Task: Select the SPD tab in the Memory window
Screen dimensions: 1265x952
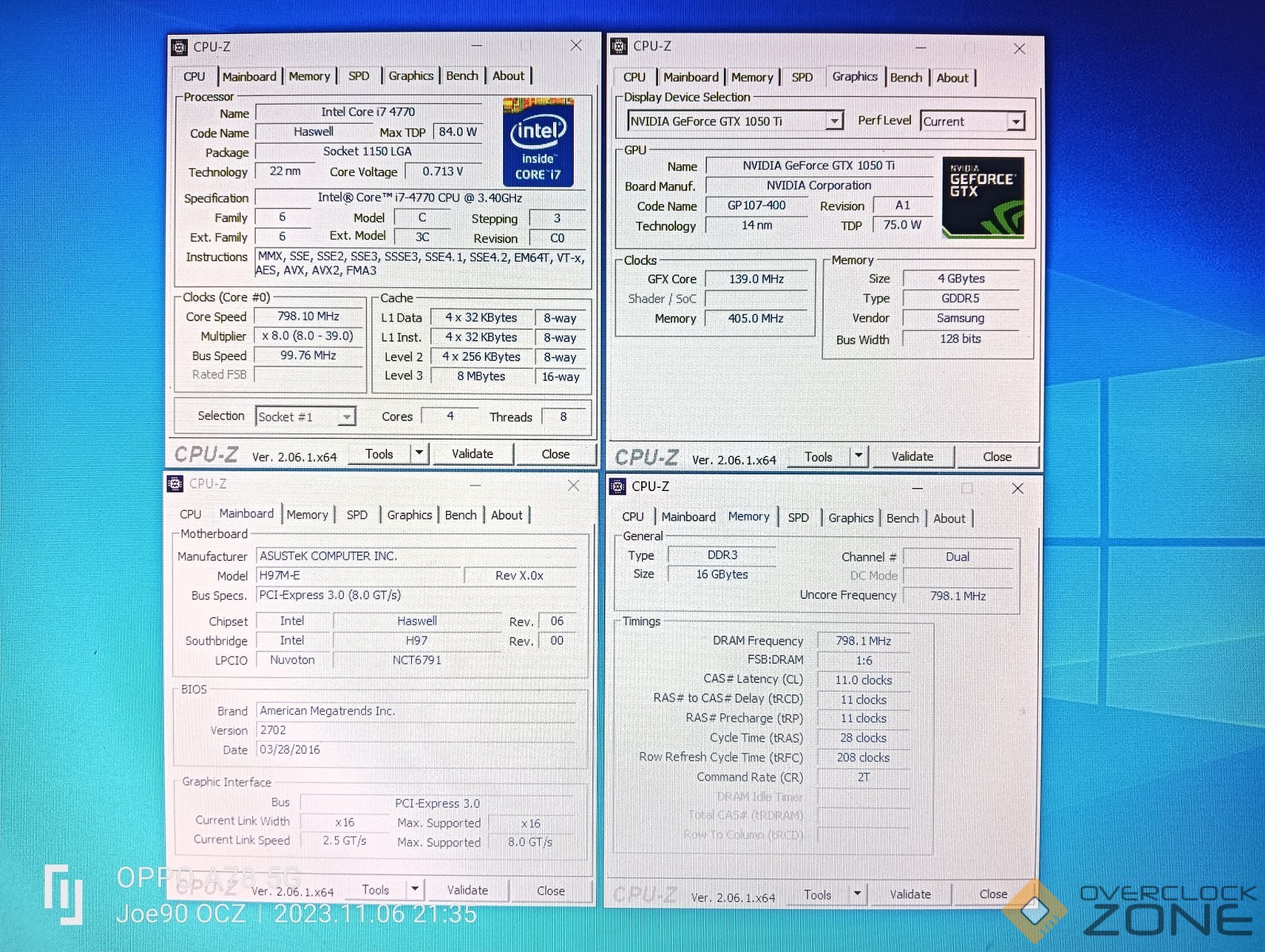Action: pyautogui.click(x=798, y=517)
